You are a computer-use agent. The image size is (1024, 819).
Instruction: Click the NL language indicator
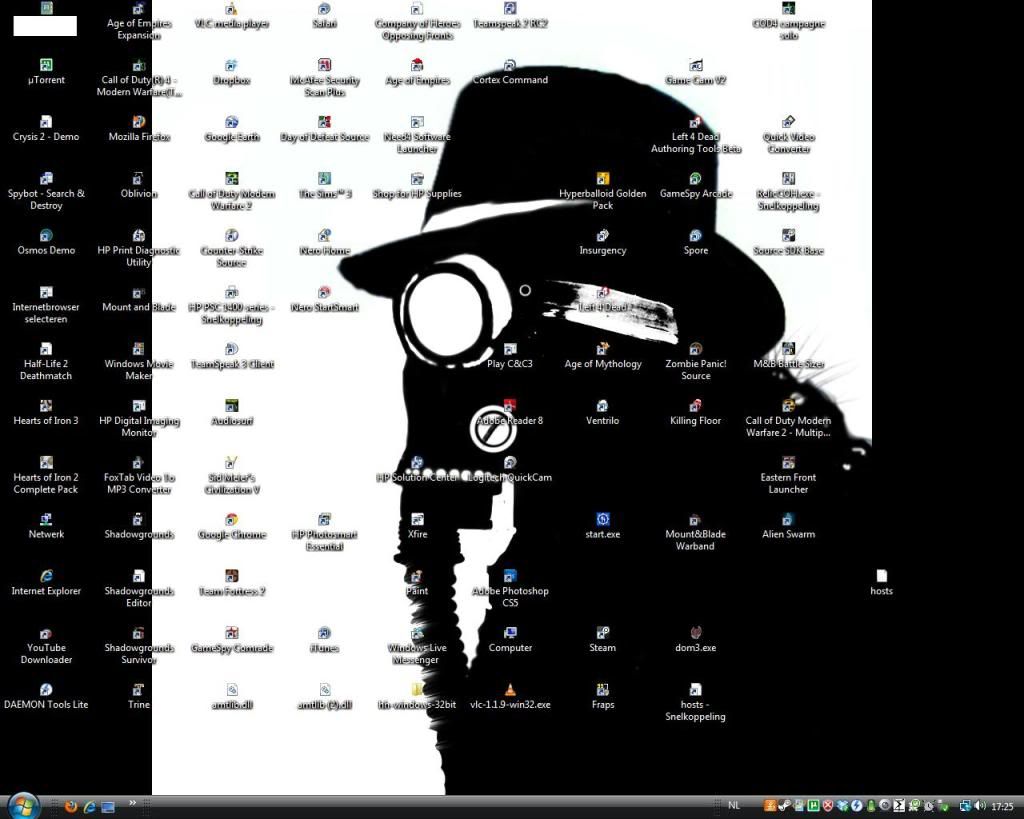(x=733, y=806)
